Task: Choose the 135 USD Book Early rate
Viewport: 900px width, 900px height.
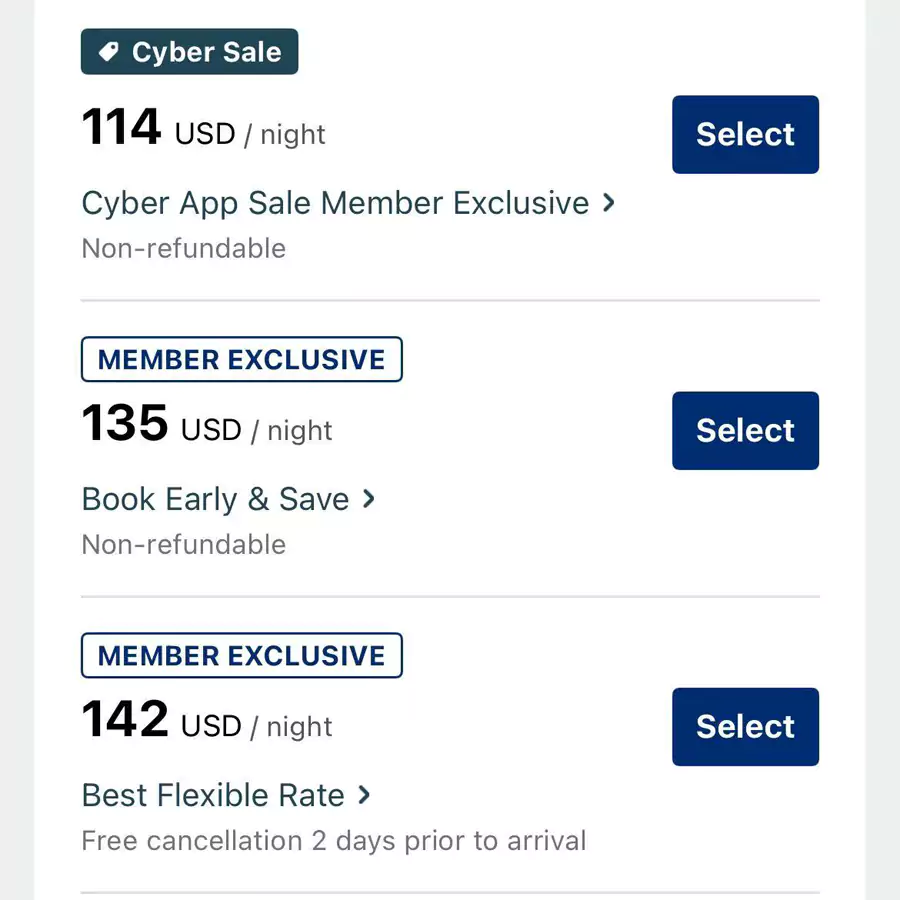Action: (745, 430)
